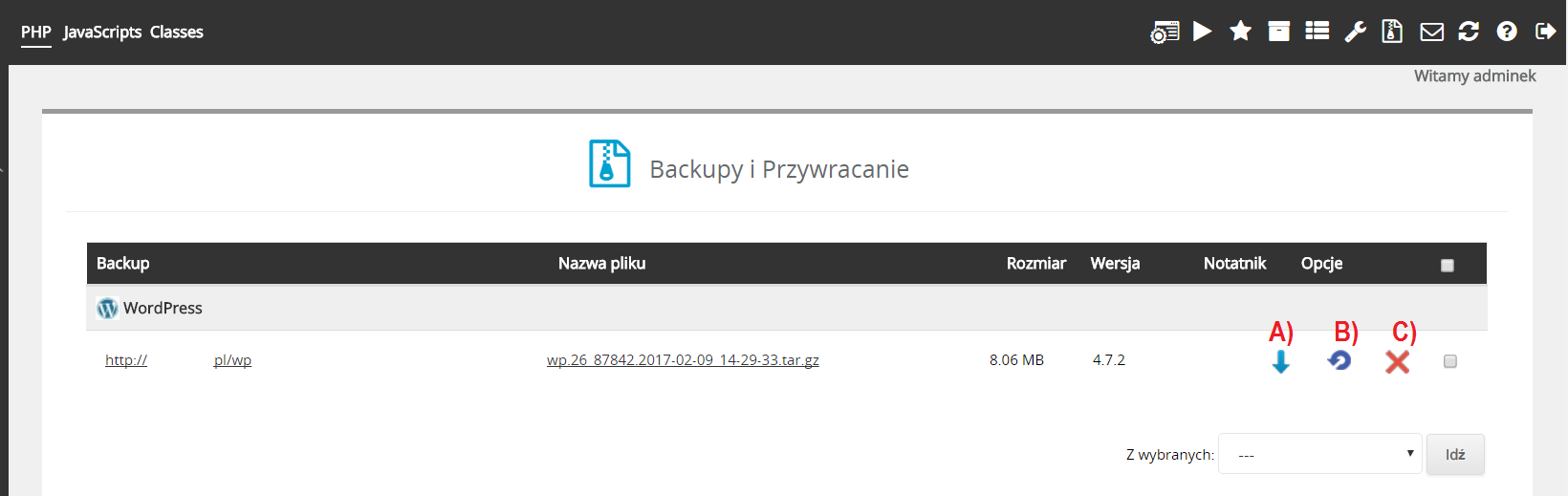Restore the WordPress backup

pos(1339,361)
